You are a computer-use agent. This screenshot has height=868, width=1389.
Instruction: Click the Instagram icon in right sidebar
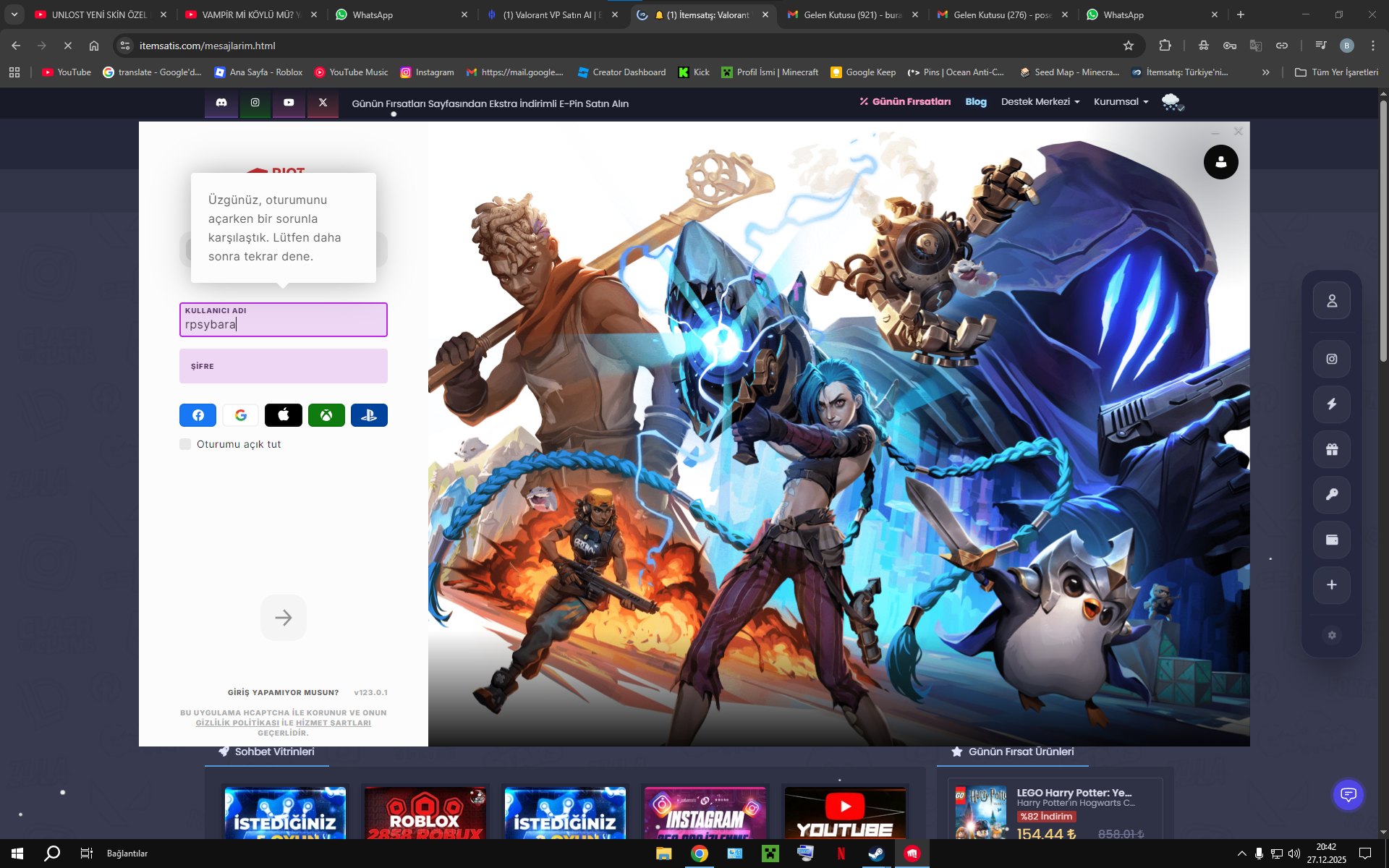(x=1332, y=359)
